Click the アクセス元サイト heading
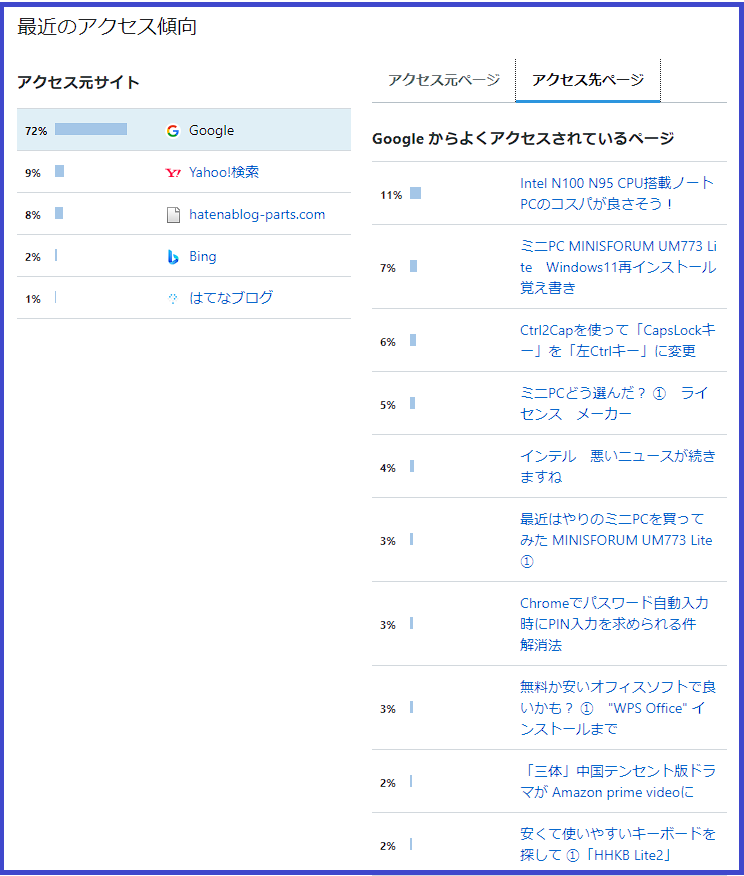The image size is (744, 876). point(78,82)
